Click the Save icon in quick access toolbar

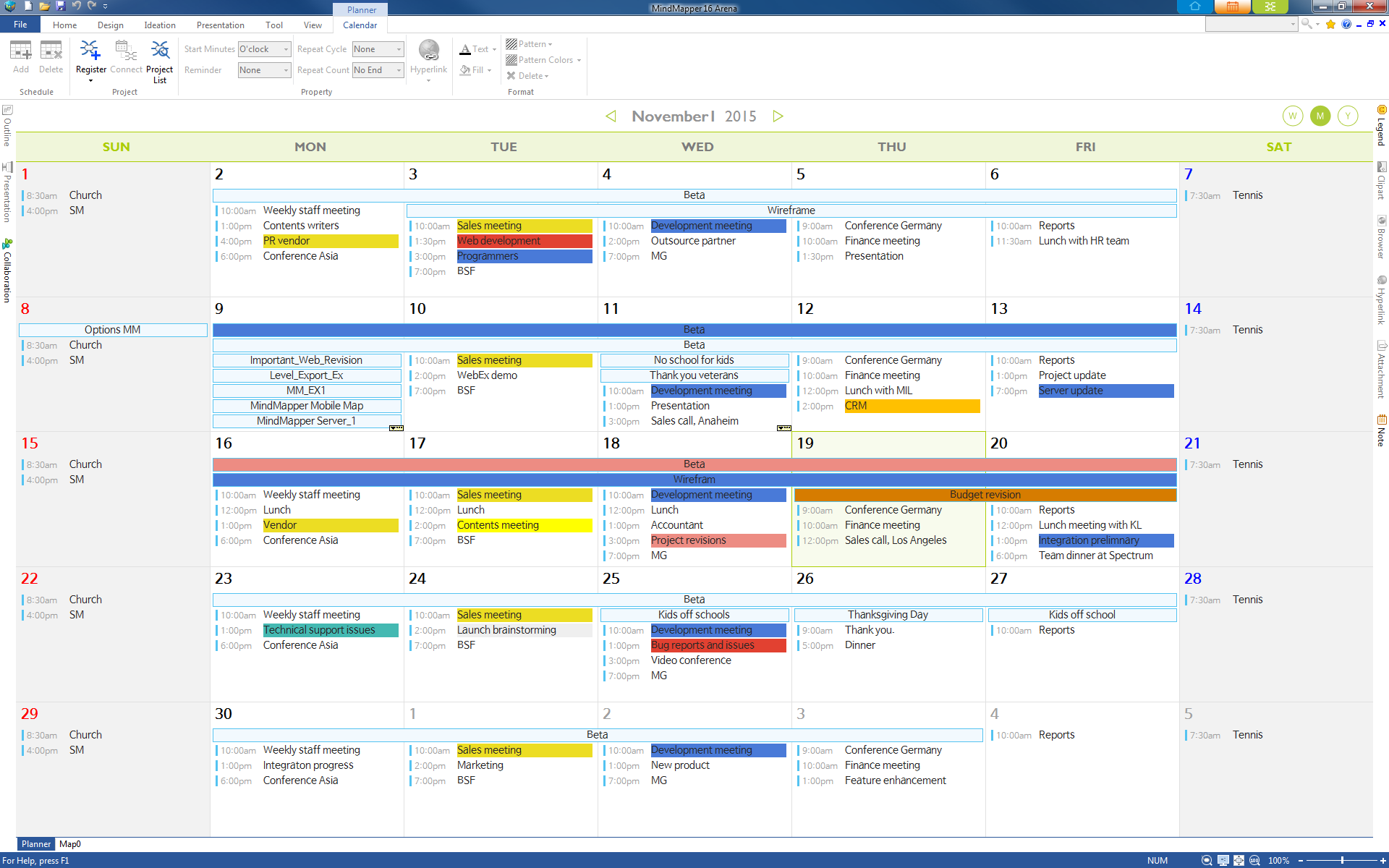[61, 6]
